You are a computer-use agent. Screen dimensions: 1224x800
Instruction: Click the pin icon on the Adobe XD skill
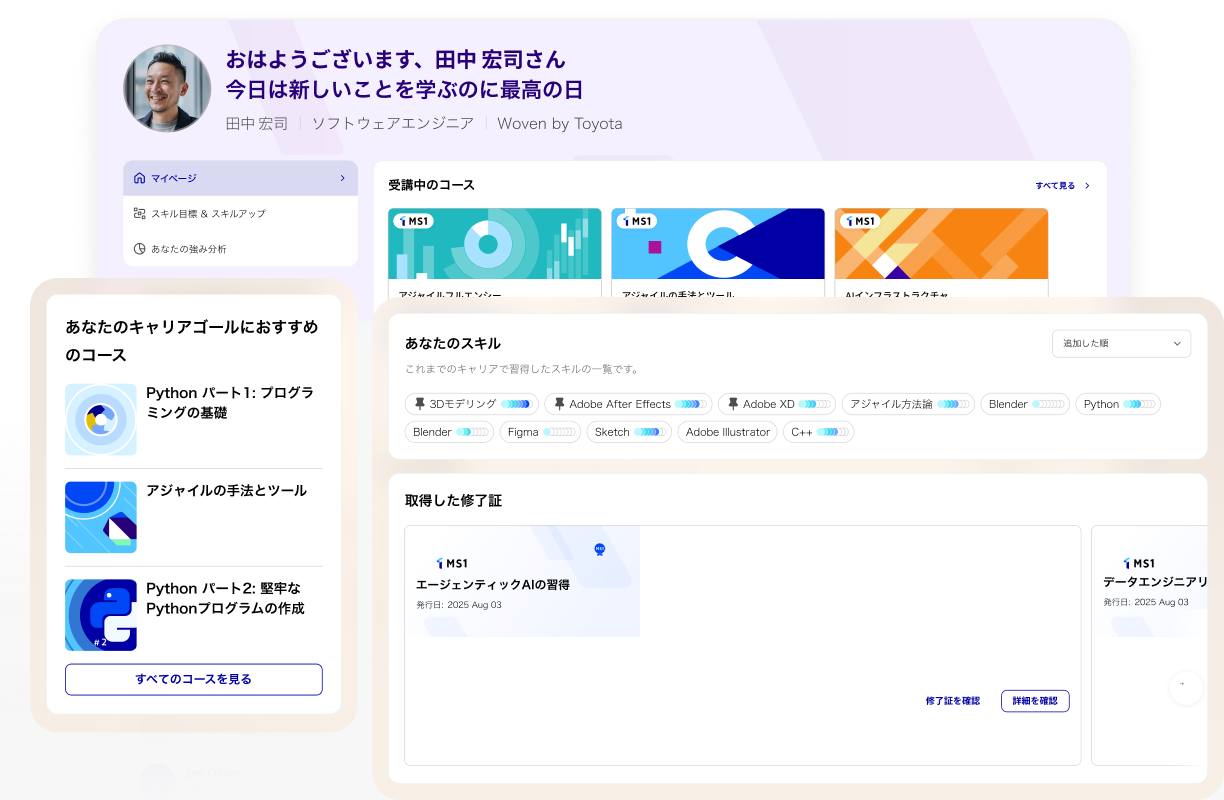[733, 404]
